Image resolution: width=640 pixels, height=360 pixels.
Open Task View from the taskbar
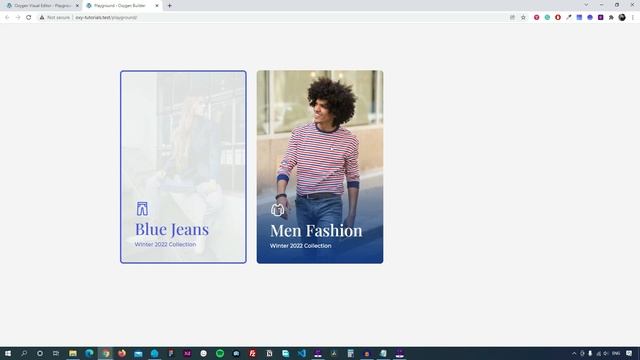[56, 353]
